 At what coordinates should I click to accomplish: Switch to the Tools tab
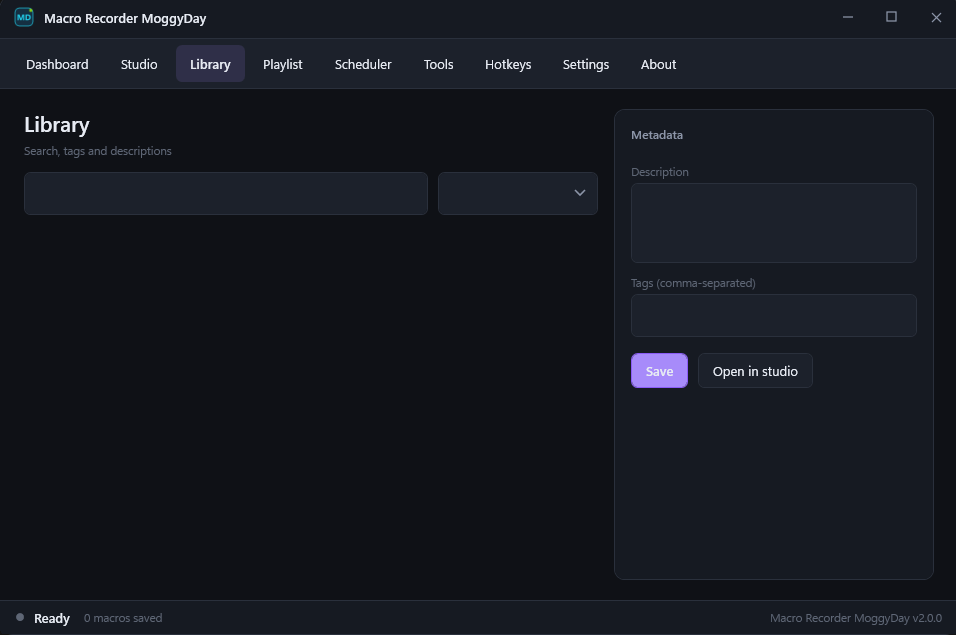click(x=438, y=64)
